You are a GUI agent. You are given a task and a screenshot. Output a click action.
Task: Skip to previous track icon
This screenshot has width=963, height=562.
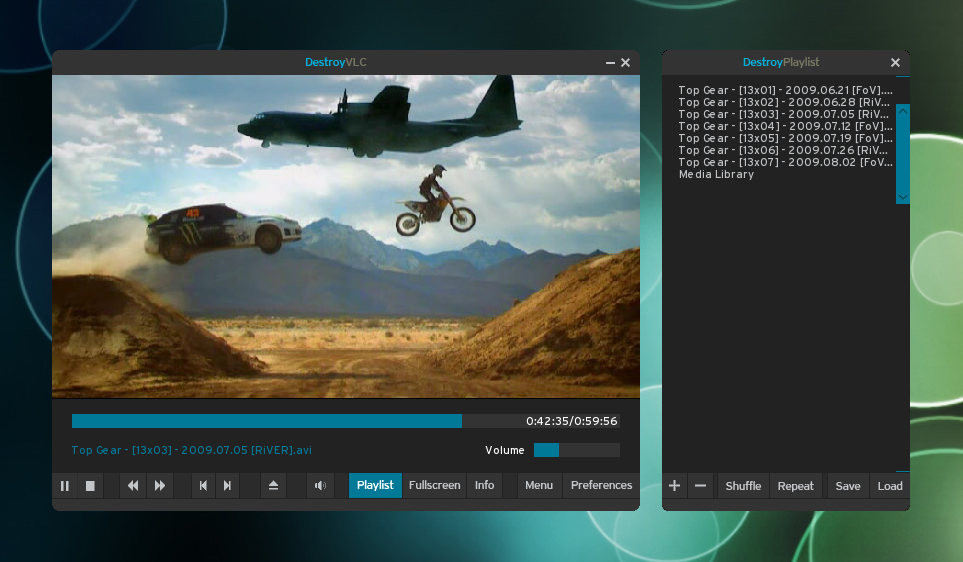coord(203,486)
